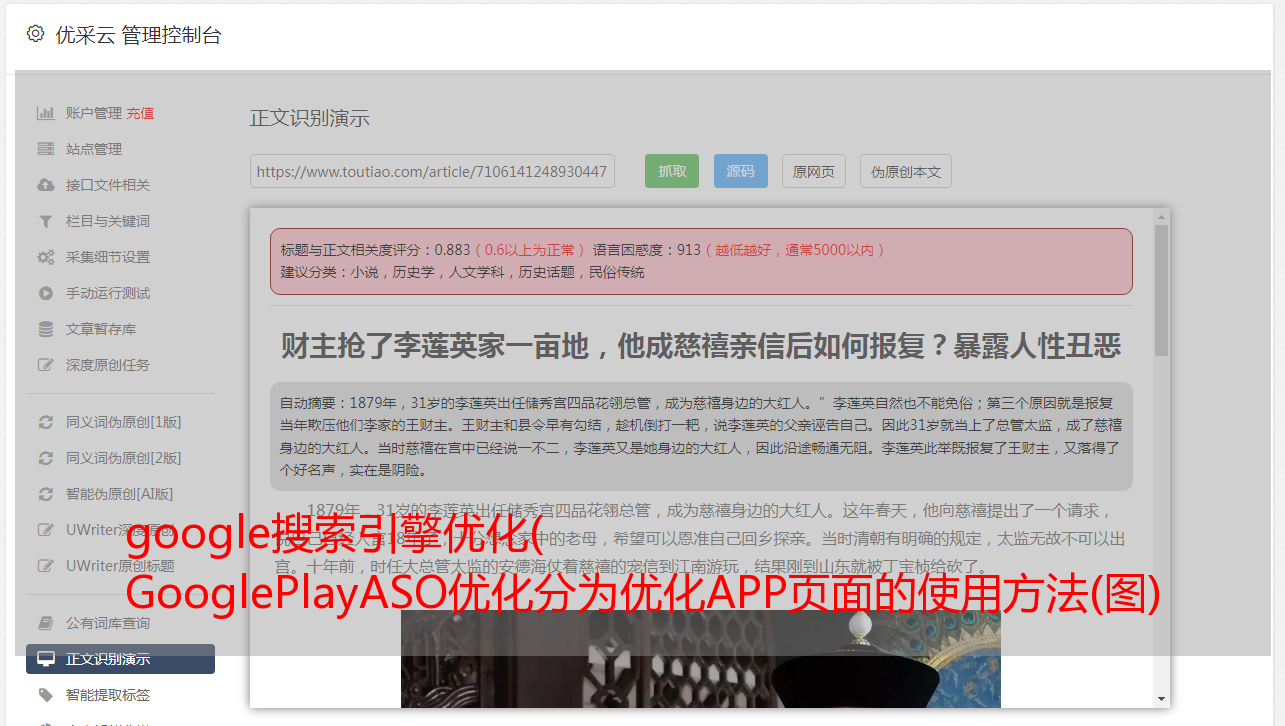
Task: Select the cloud upload icon for 接口文件相关
Action: point(46,185)
